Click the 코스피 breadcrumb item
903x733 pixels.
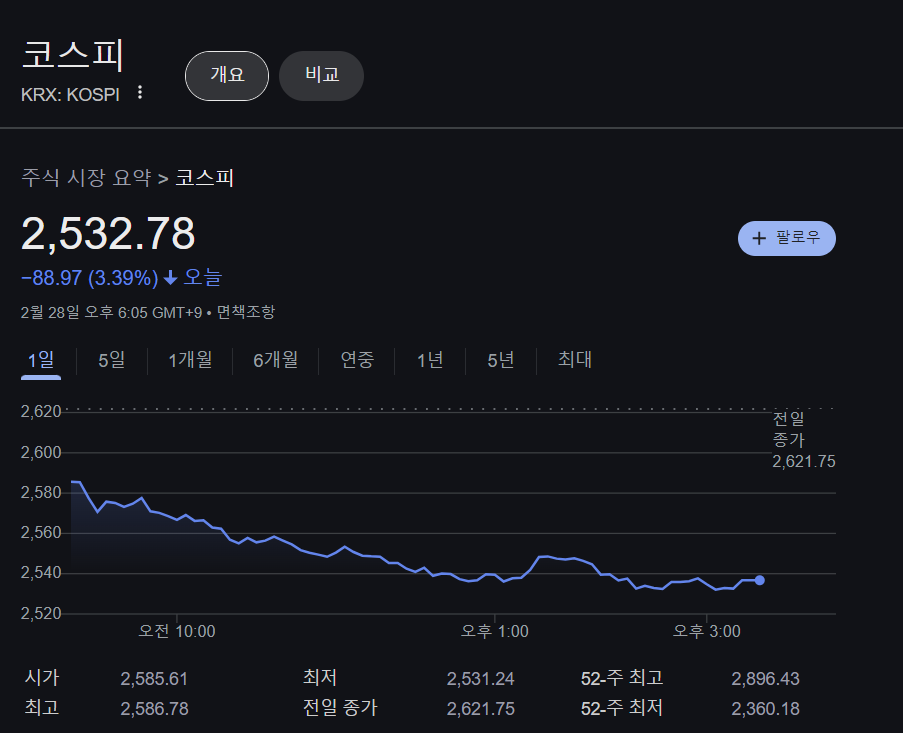click(x=204, y=177)
